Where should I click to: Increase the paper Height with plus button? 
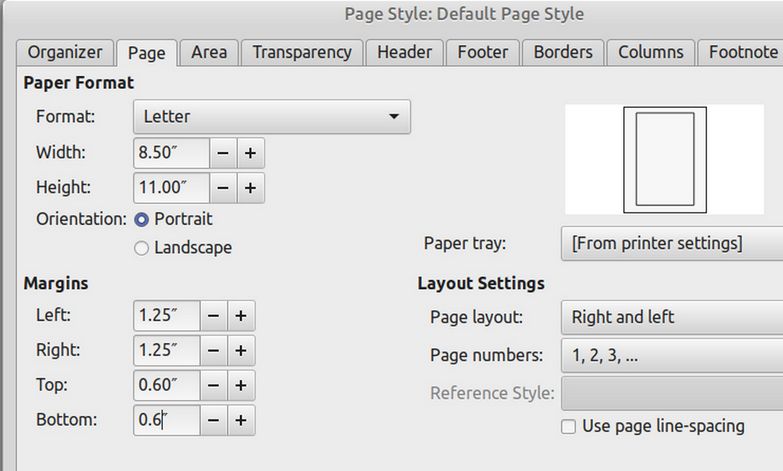point(250,187)
